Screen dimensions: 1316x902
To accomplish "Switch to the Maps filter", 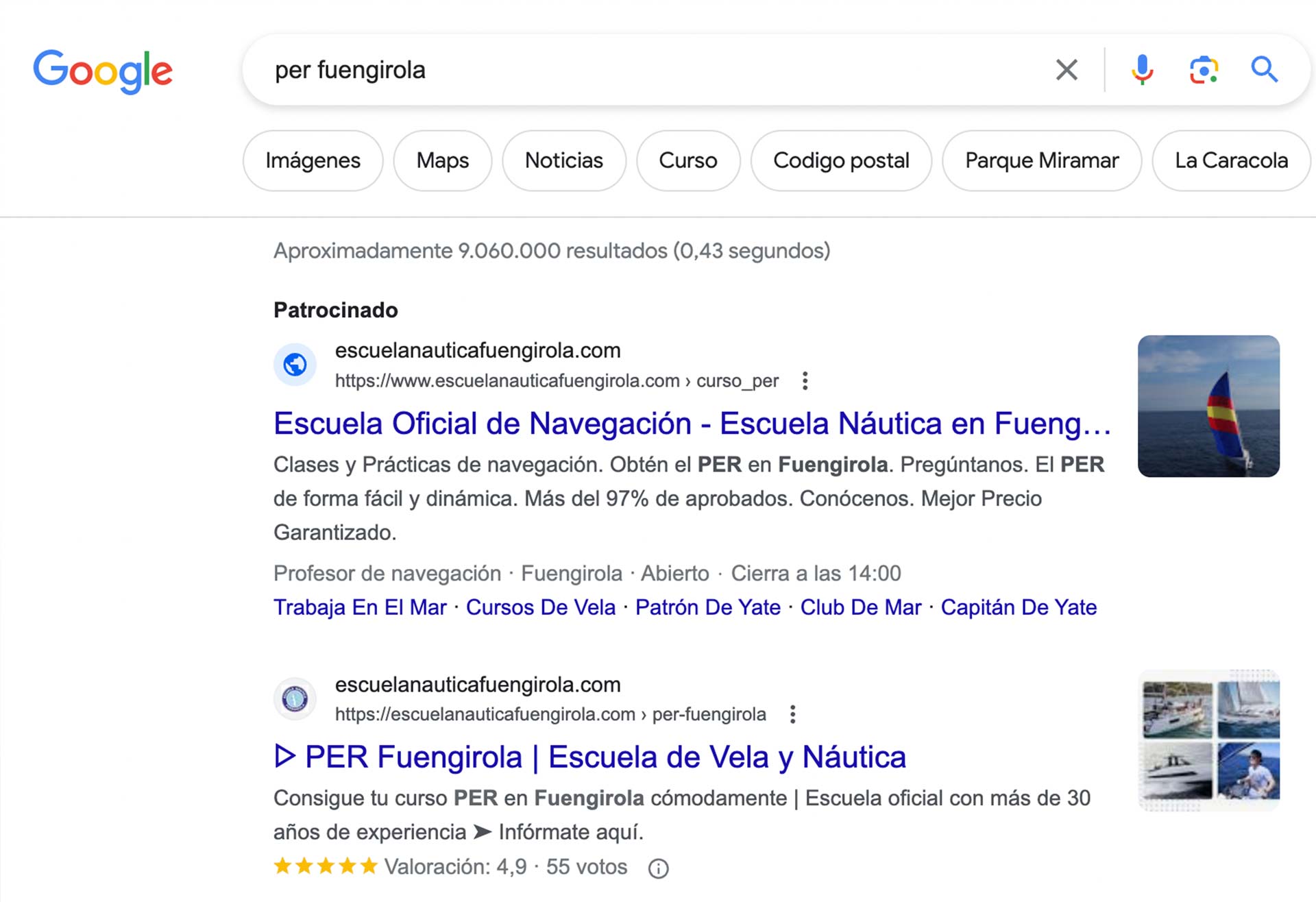I will coord(443,161).
